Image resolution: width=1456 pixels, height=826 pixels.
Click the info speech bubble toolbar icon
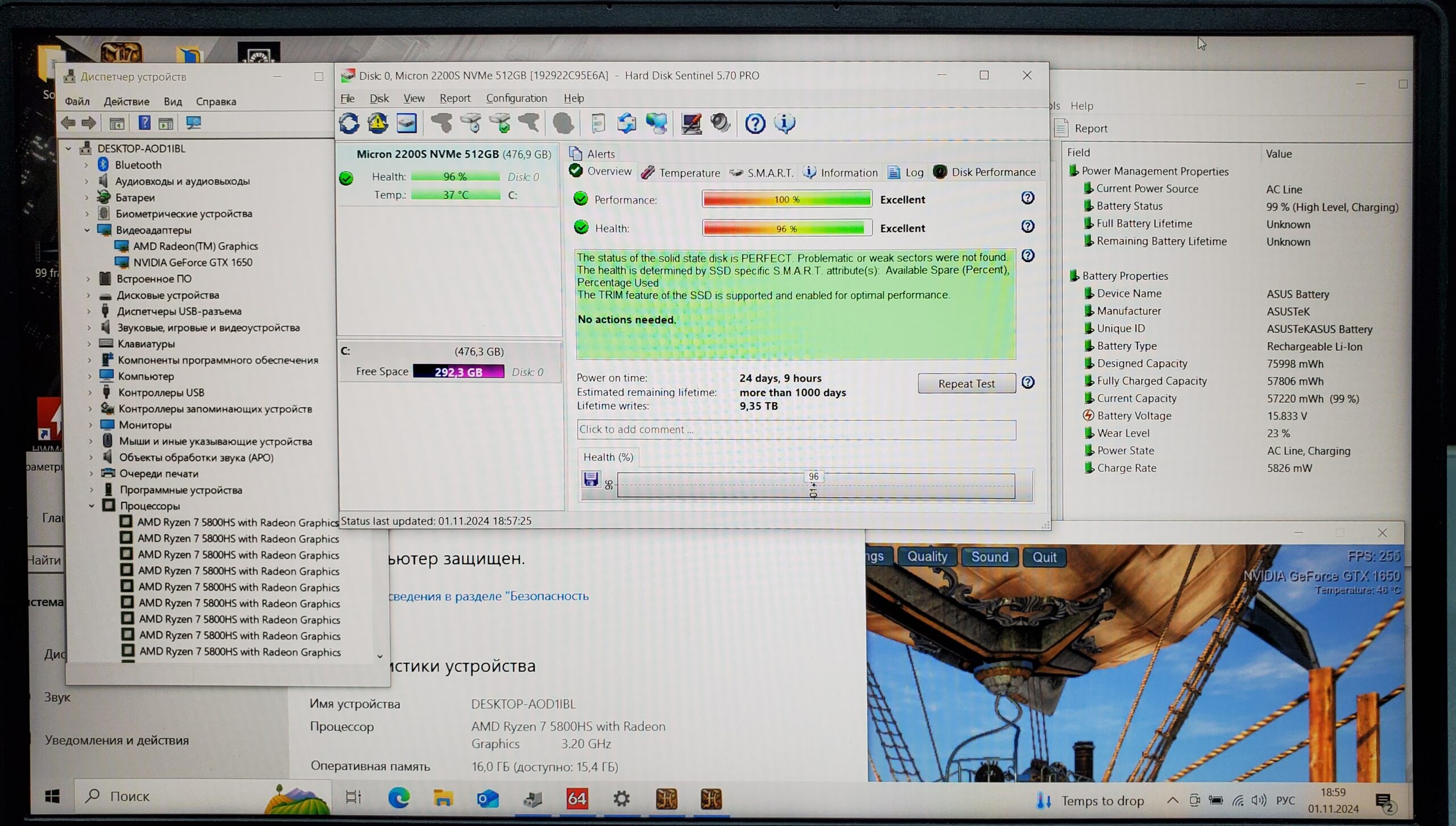pos(784,123)
